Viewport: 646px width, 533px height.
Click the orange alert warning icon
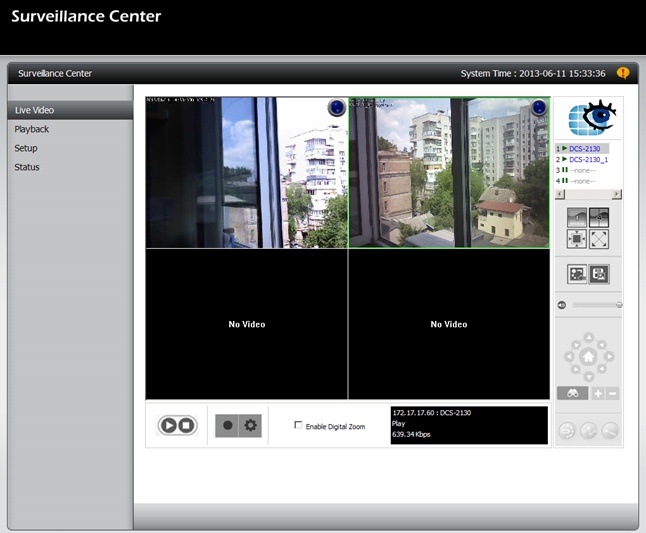pos(623,73)
